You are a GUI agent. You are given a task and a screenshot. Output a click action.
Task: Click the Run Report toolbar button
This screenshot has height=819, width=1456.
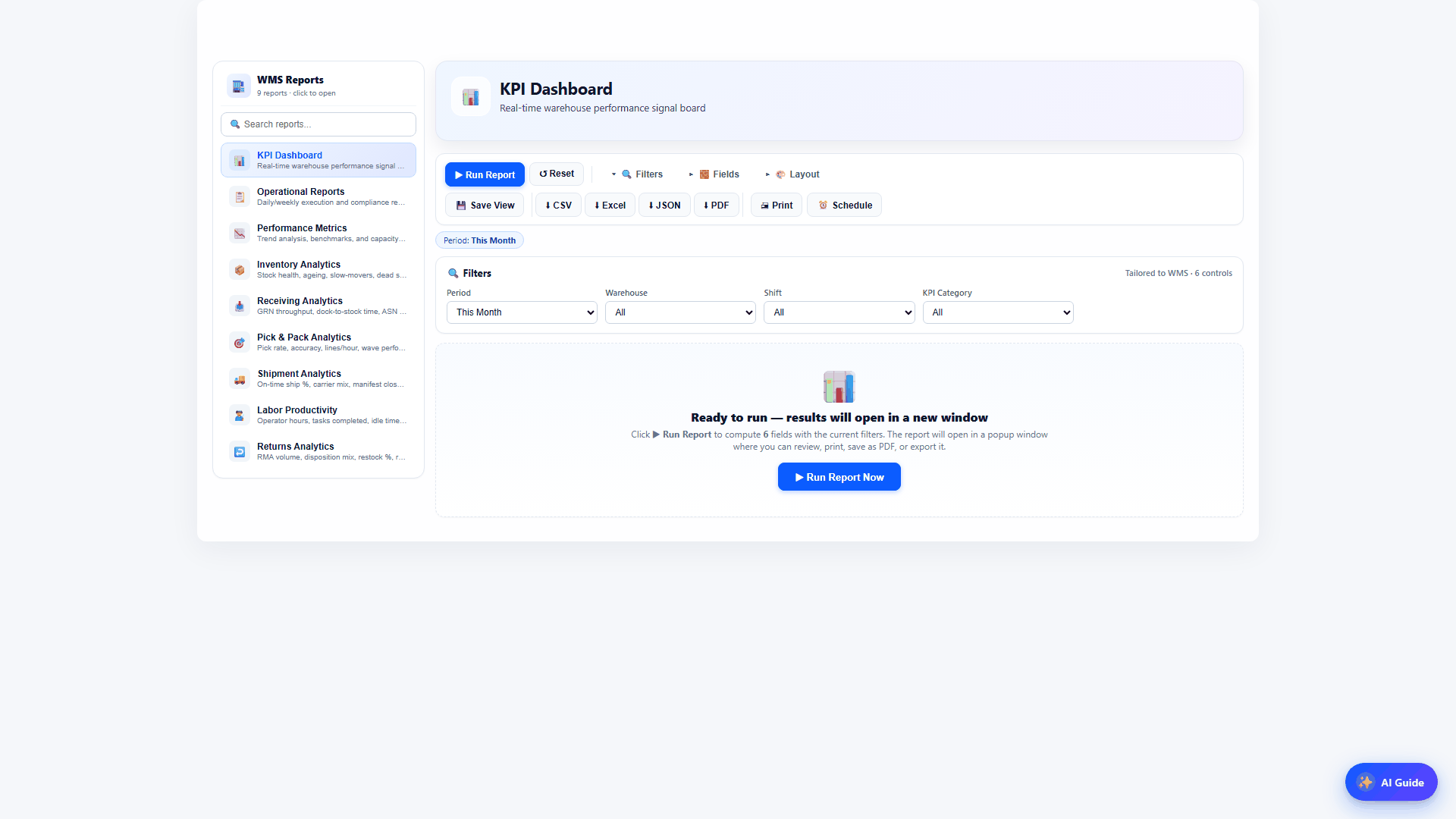pos(485,174)
